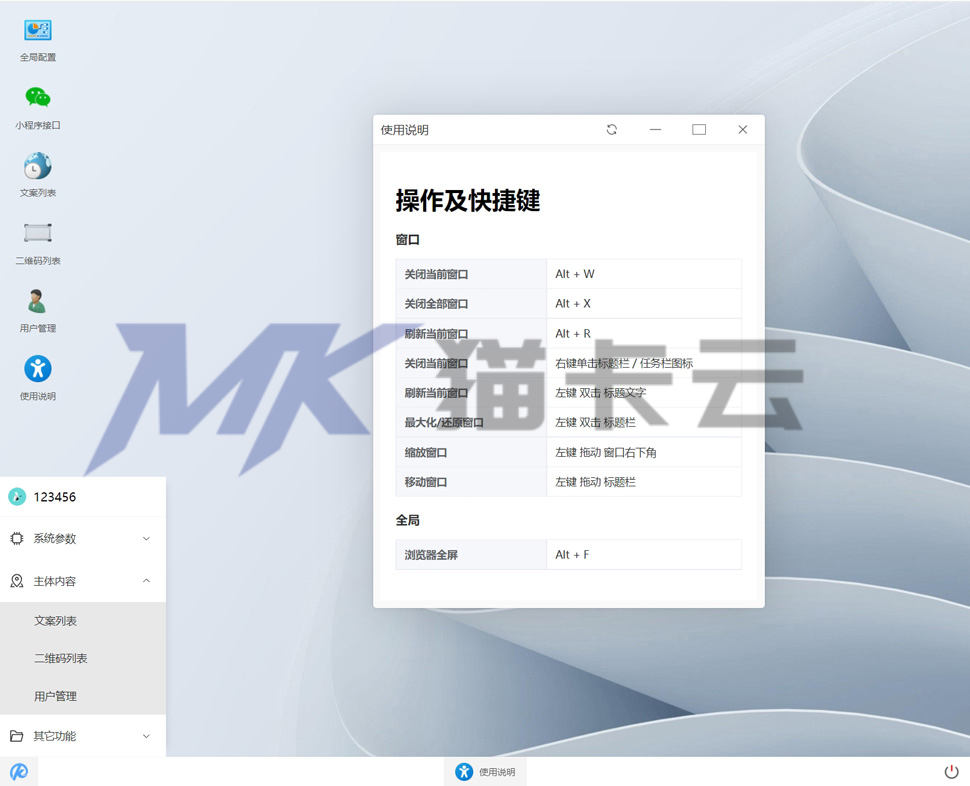This screenshot has height=786, width=970.
Task: Click the Alt + X shortcut cell
Action: pyautogui.click(x=644, y=304)
